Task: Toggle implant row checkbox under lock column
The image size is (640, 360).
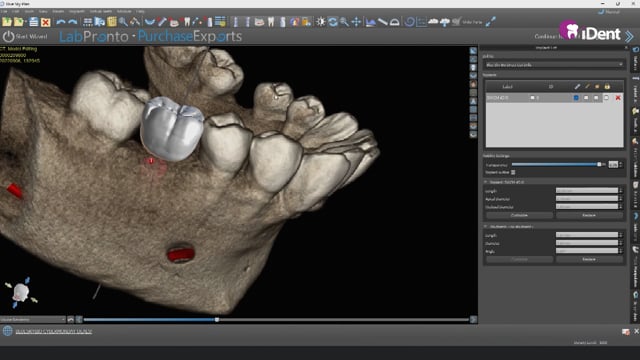Action: point(607,98)
